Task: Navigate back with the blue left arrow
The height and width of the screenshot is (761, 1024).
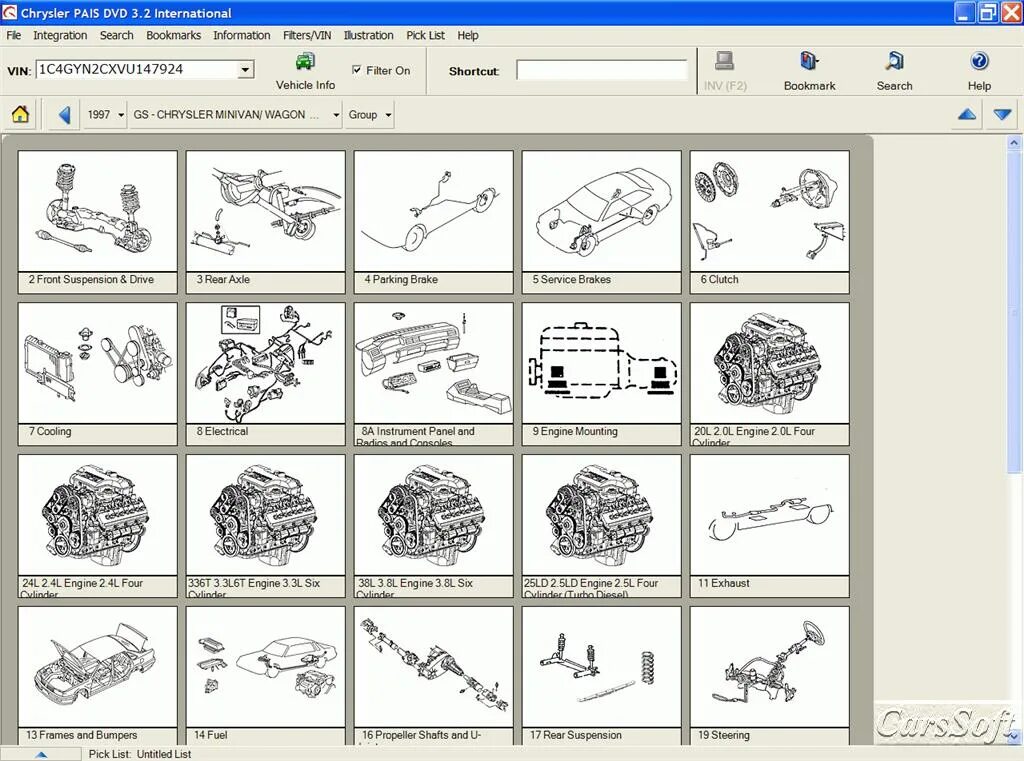Action: (64, 115)
